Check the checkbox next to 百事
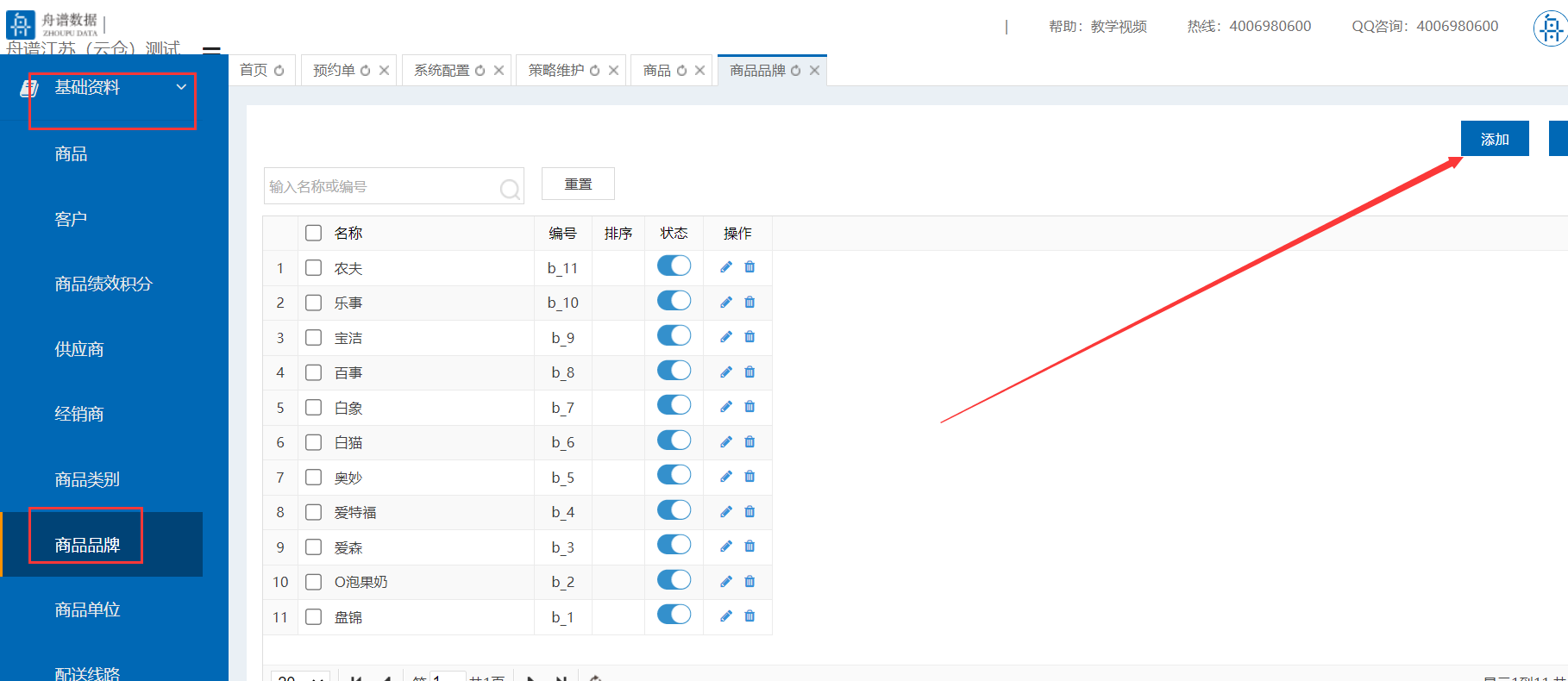Image resolution: width=1568 pixels, height=681 pixels. (x=314, y=372)
